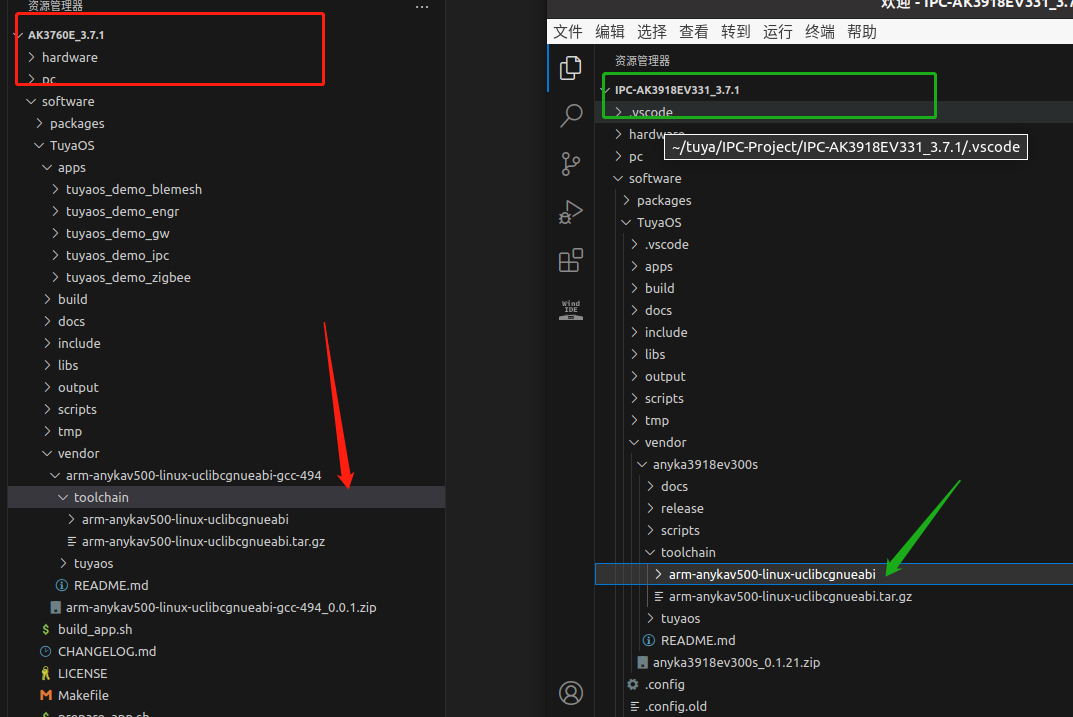
Task: Click zip icon of arm-anykav500-linux-uclibcgnueabi-gcc-494_0.0.1.zip
Action: point(55,608)
